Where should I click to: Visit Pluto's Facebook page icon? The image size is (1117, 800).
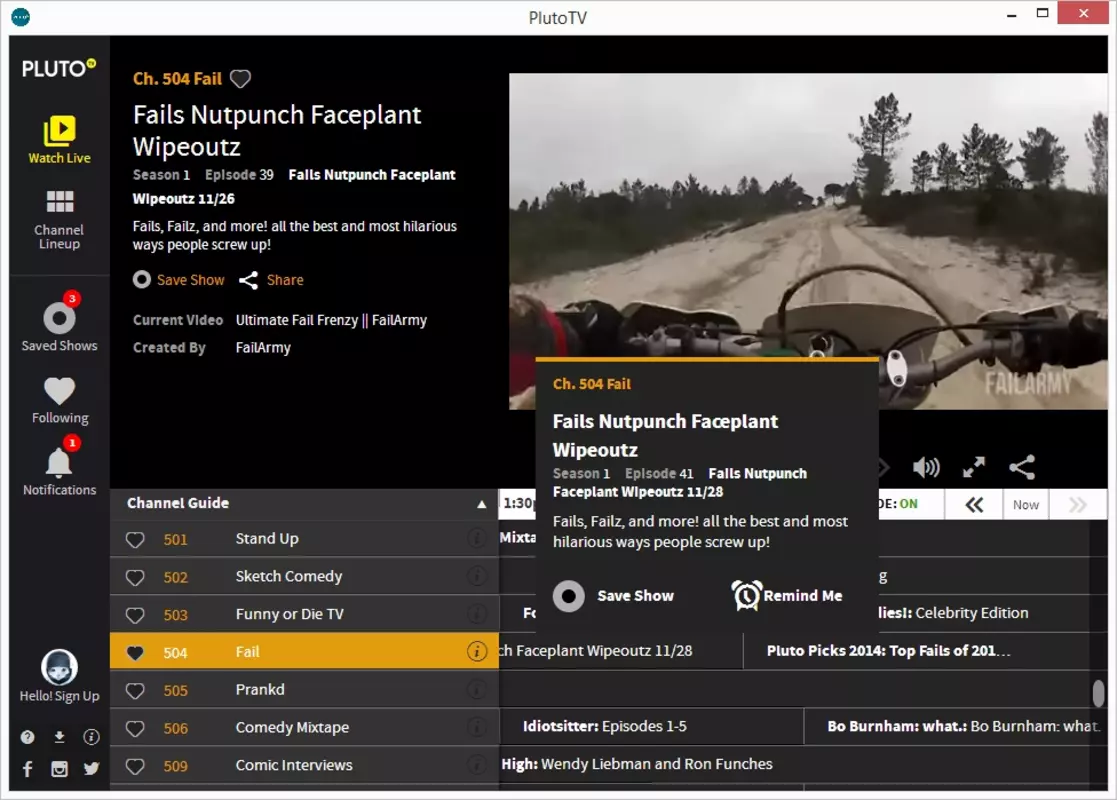27,769
